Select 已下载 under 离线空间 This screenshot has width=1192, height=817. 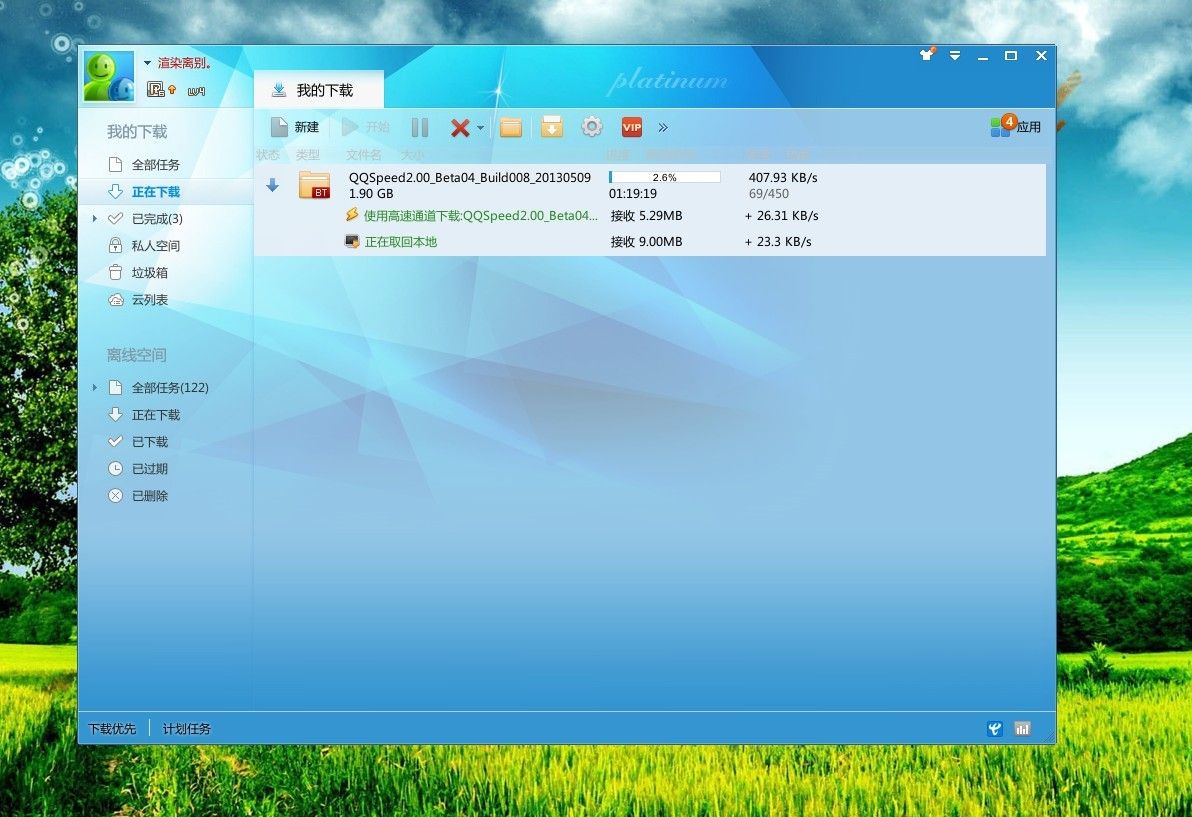pyautogui.click(x=149, y=442)
